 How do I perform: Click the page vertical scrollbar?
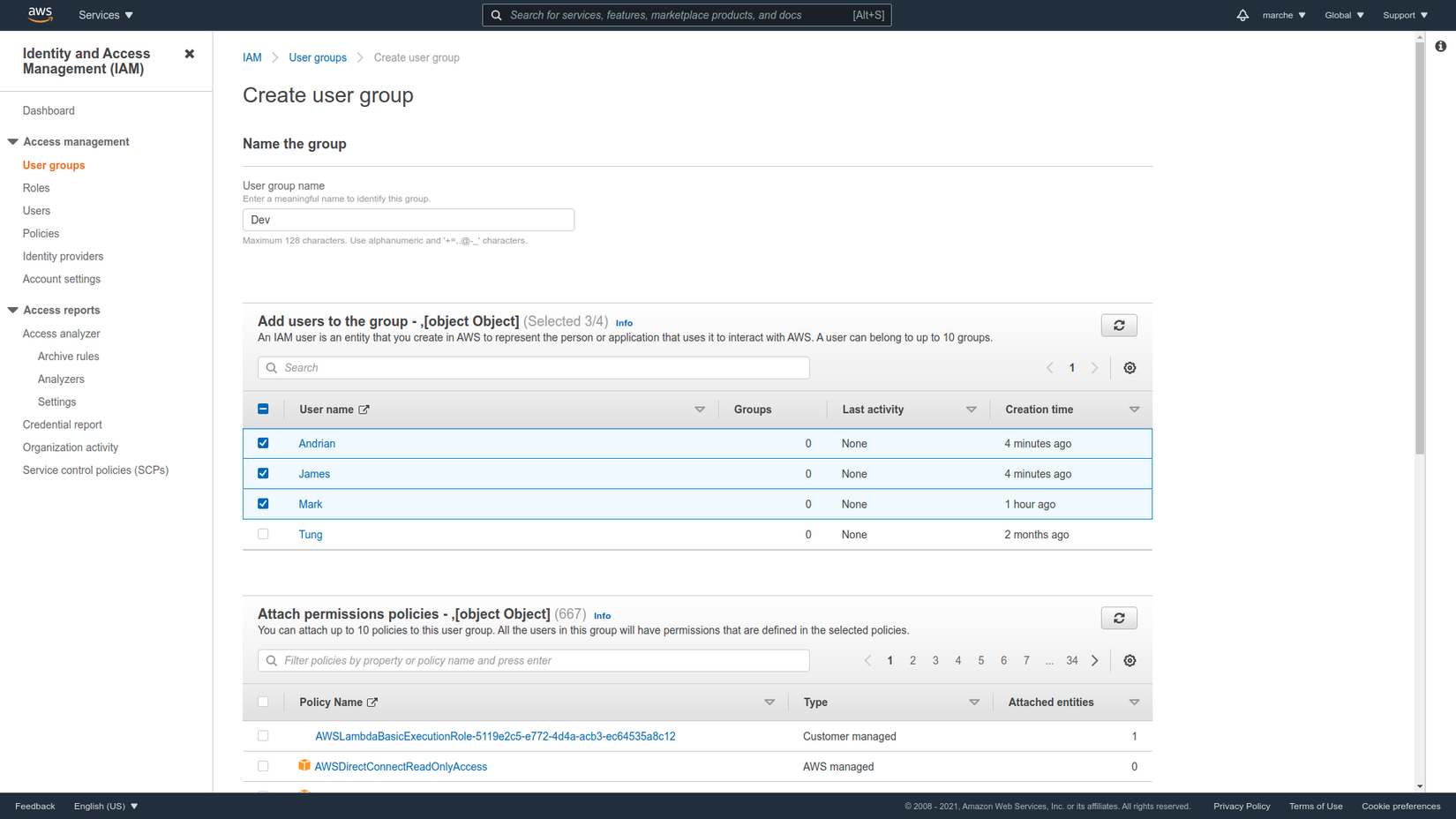click(1420, 247)
